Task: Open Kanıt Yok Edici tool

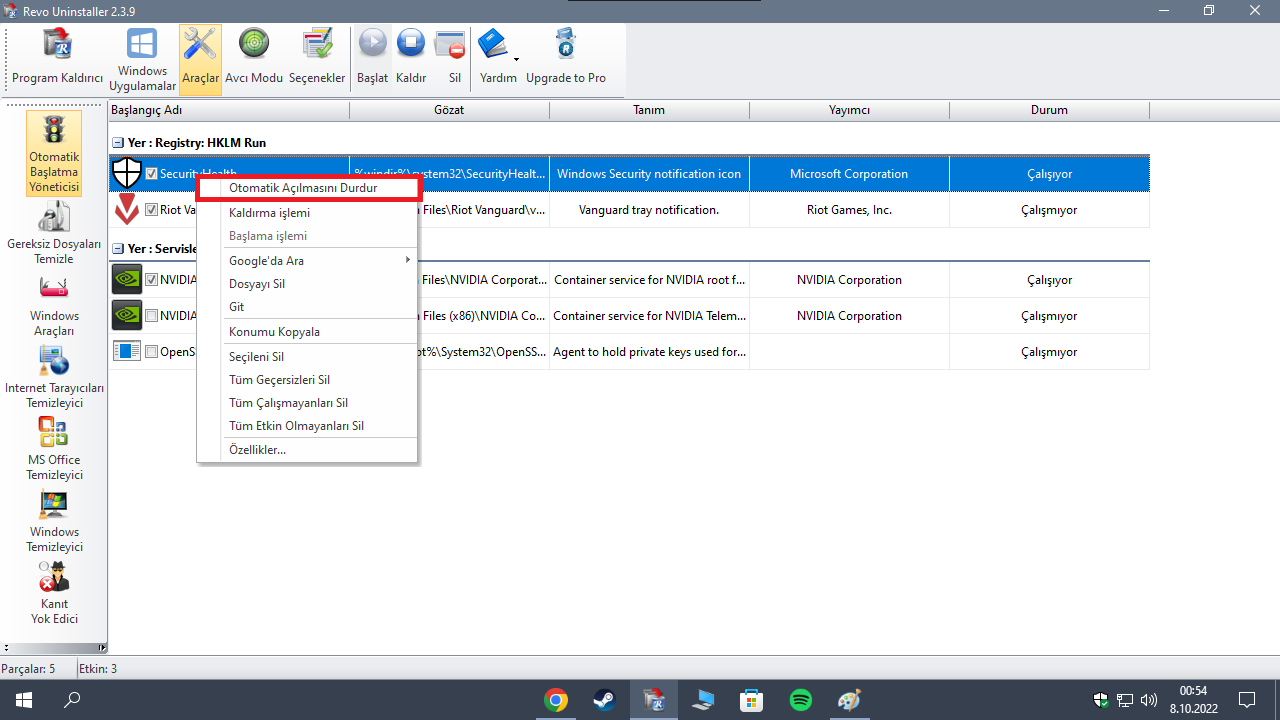Action: tap(54, 593)
